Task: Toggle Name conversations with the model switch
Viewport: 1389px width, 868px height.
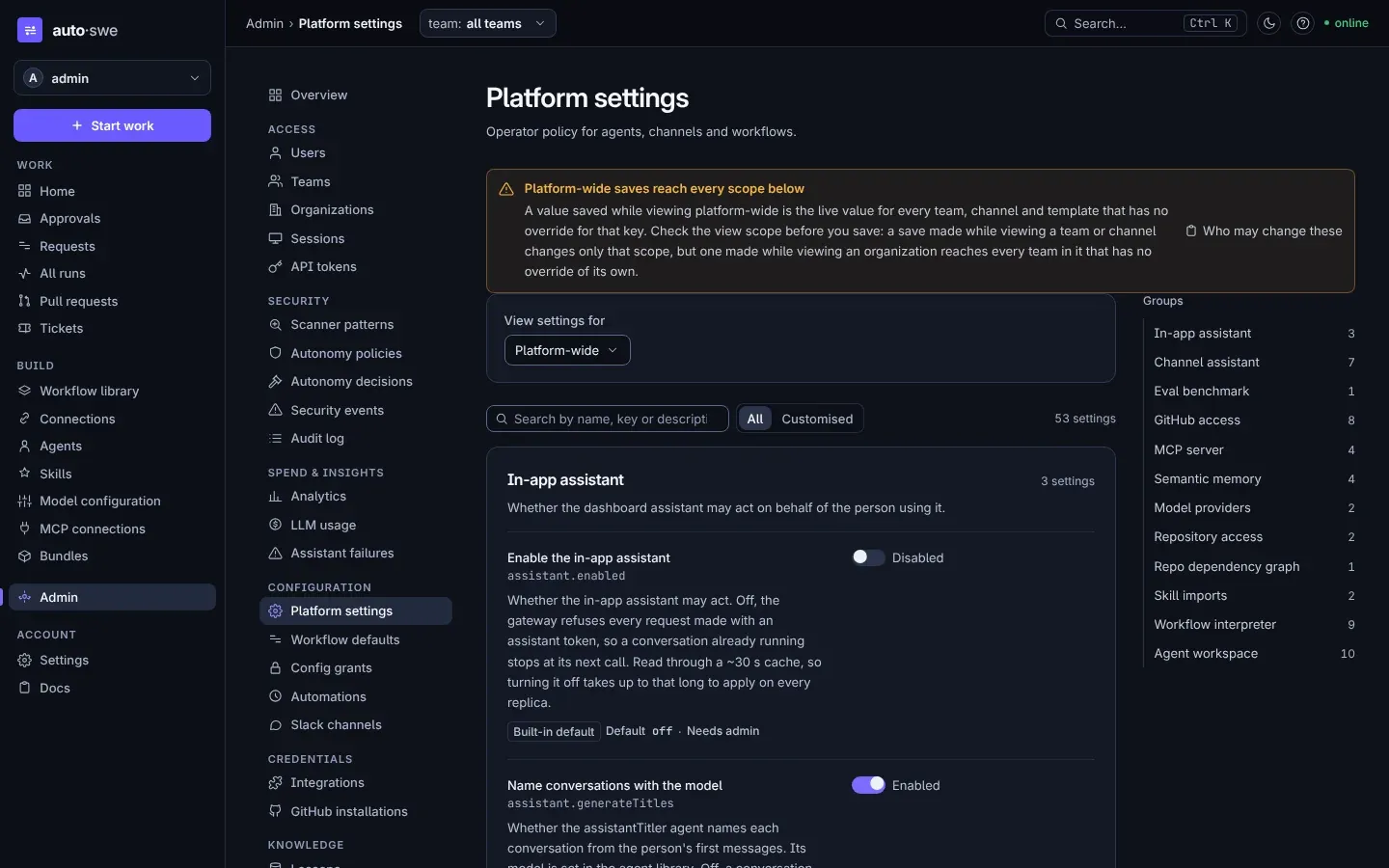Action: tap(868, 785)
